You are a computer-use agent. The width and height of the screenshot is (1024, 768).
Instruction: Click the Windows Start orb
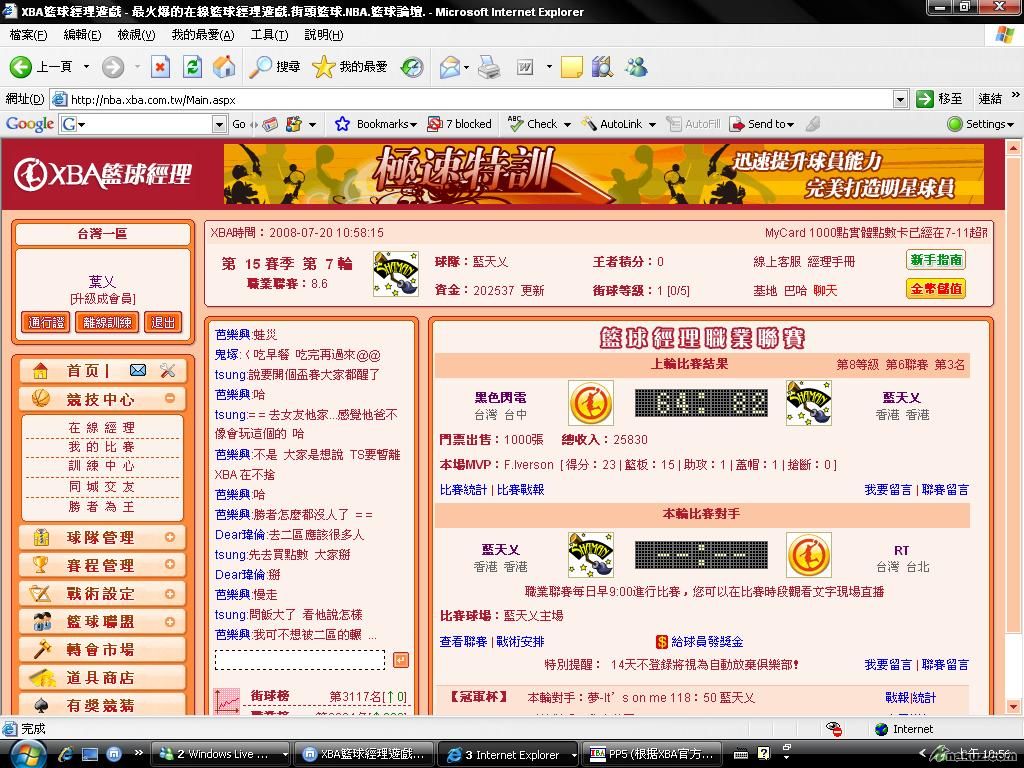(x=28, y=755)
